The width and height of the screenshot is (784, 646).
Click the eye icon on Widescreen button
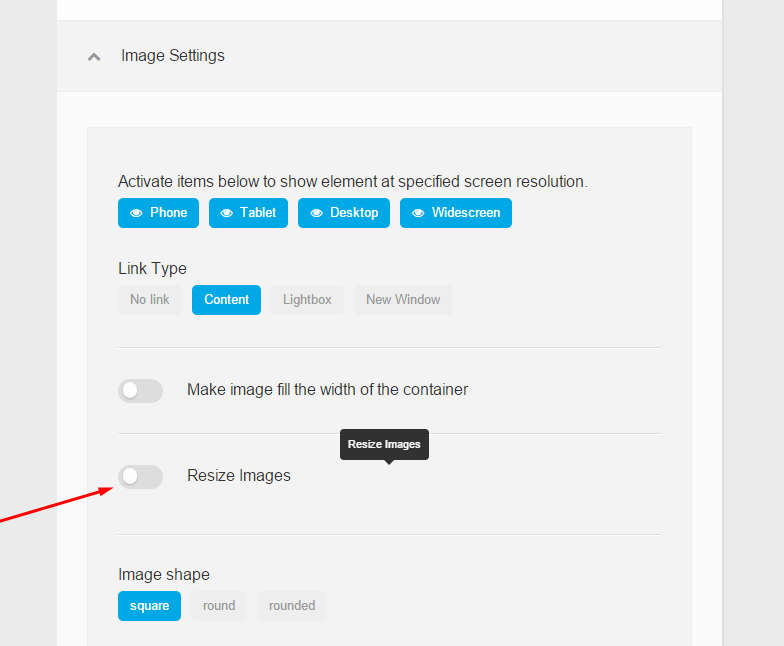click(x=418, y=213)
